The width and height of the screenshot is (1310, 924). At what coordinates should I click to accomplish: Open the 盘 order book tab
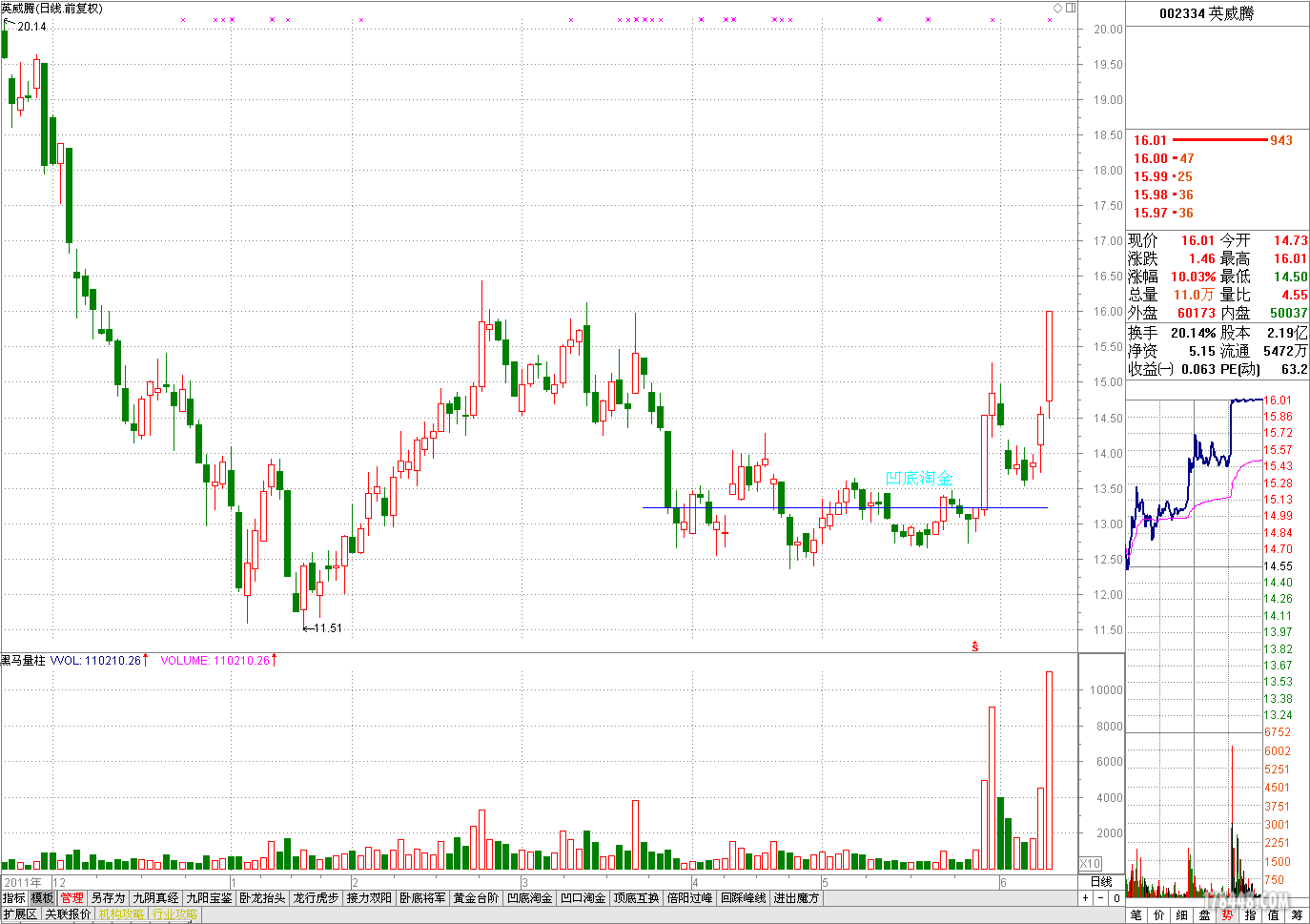tap(1205, 915)
